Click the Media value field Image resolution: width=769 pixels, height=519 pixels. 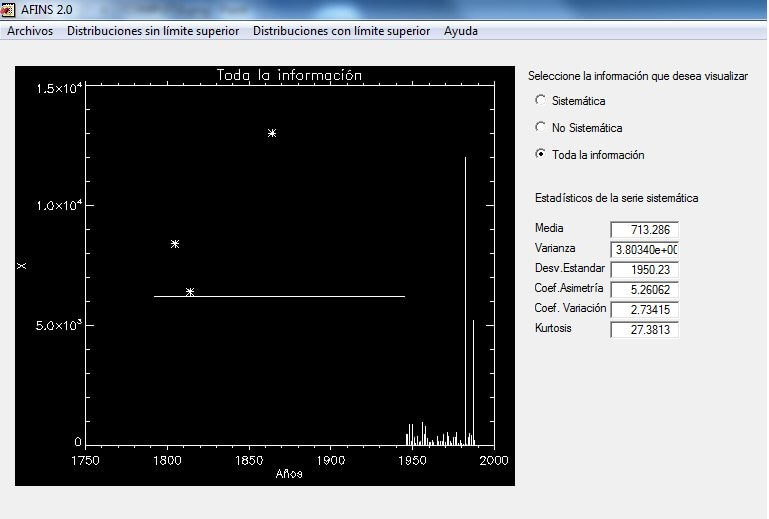click(644, 229)
